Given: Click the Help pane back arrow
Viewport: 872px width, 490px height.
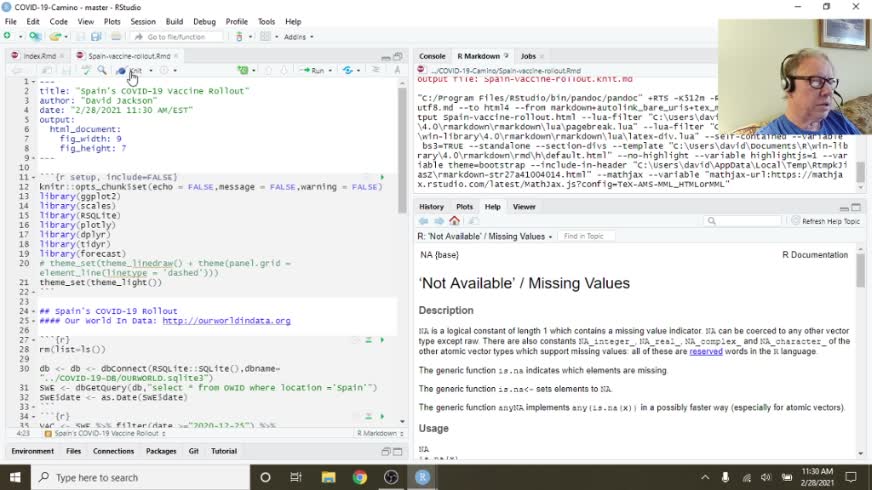Looking at the screenshot, I should click(424, 221).
